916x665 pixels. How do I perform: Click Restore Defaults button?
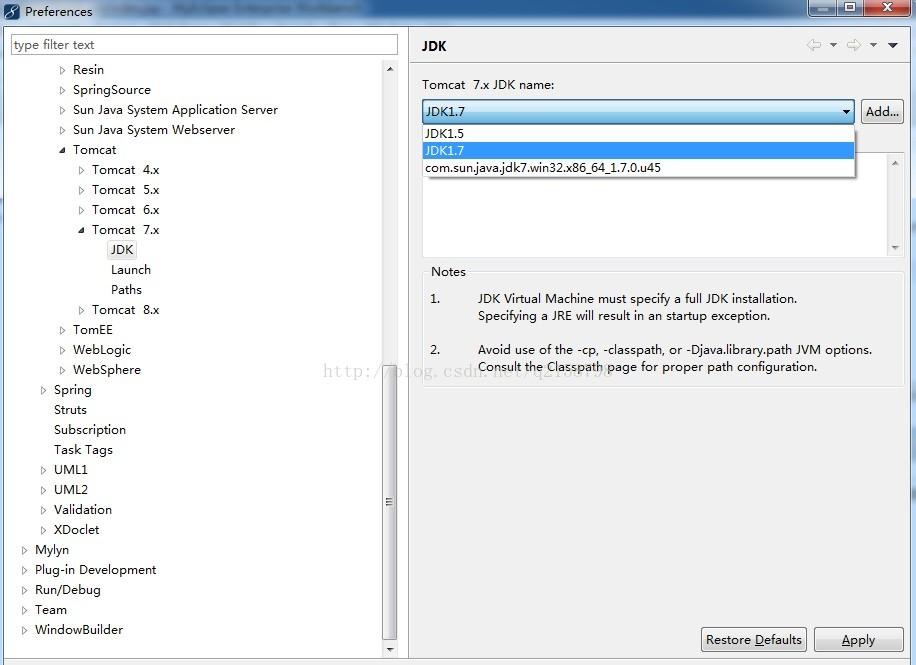(754, 640)
